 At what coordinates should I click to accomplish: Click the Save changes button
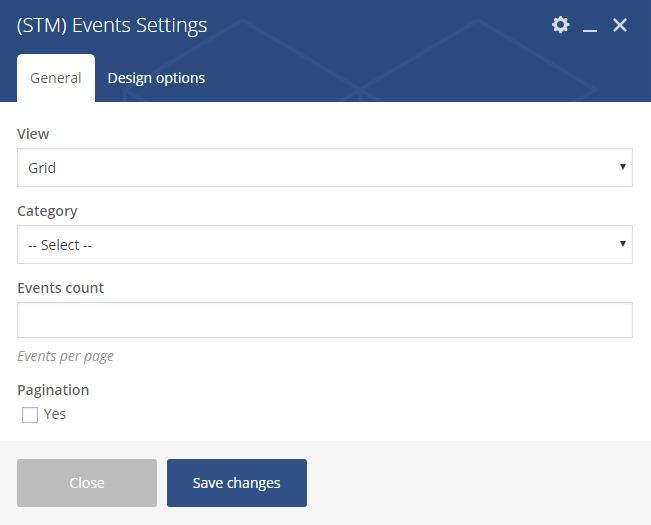(x=237, y=483)
